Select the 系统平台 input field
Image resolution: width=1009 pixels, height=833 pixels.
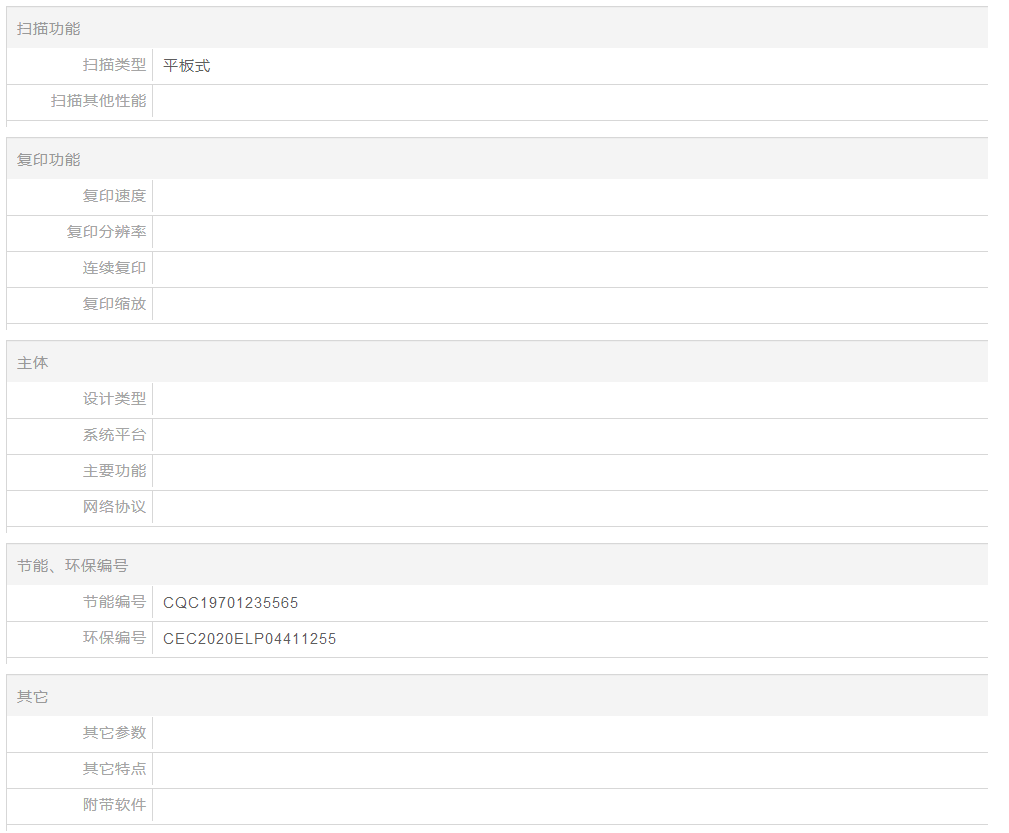569,436
